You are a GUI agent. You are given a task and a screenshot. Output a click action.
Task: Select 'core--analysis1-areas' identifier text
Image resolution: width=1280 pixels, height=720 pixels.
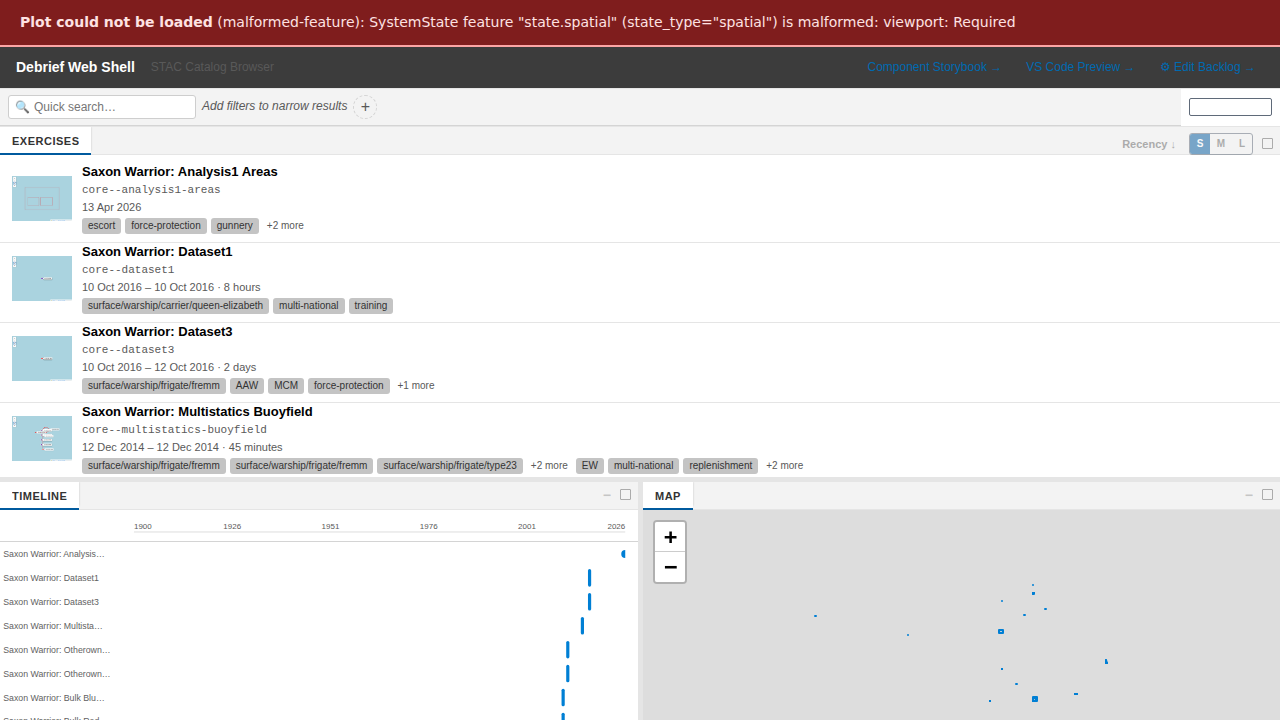(x=151, y=190)
